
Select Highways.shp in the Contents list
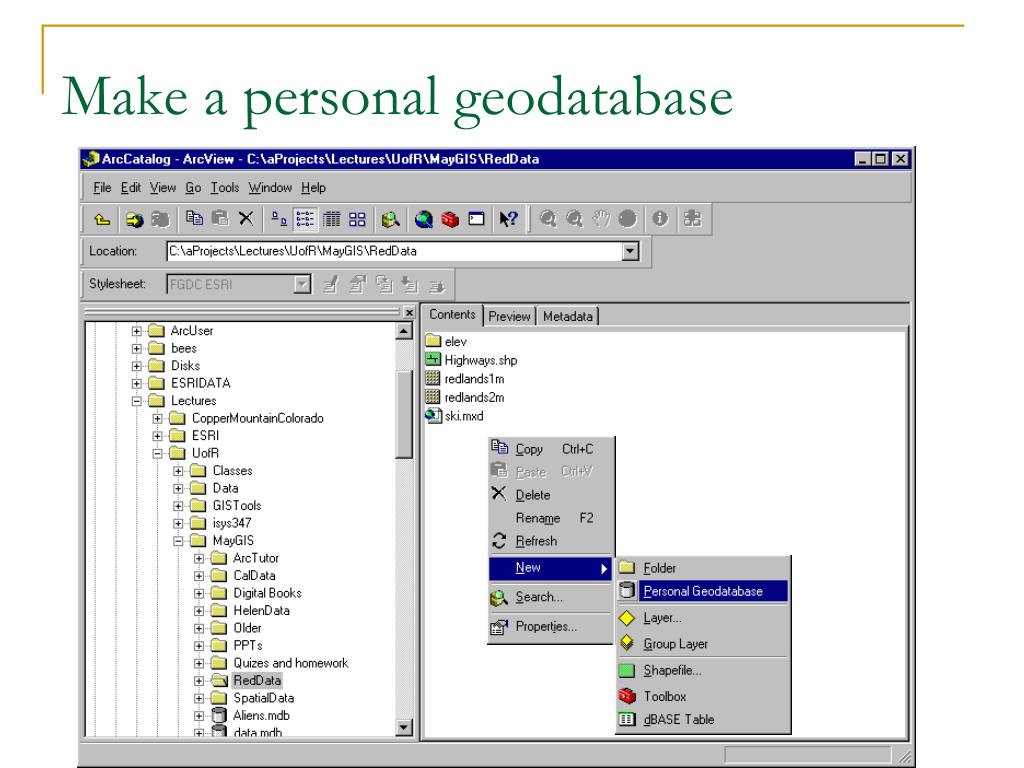472,360
